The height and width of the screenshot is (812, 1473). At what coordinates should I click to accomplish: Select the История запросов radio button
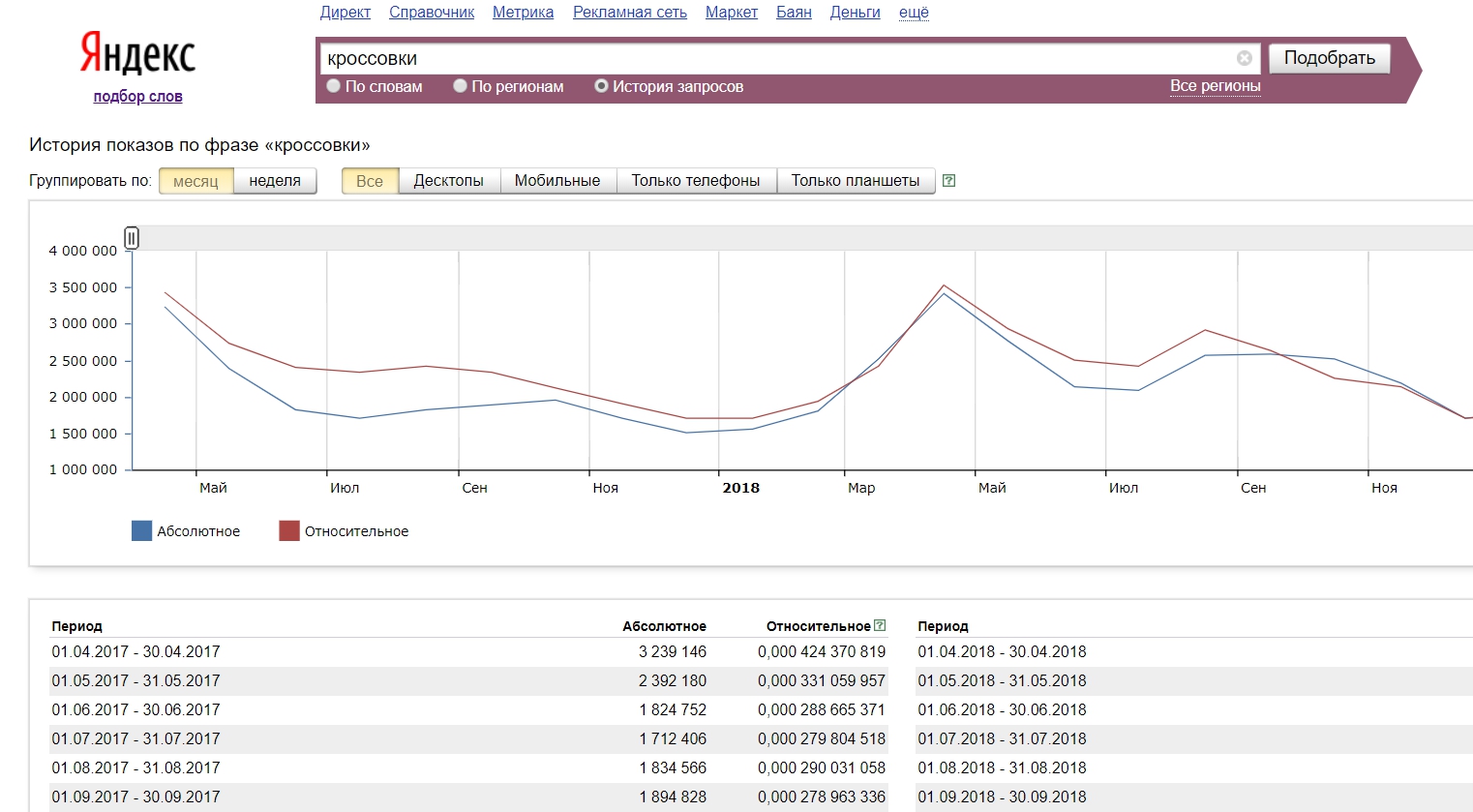point(601,86)
